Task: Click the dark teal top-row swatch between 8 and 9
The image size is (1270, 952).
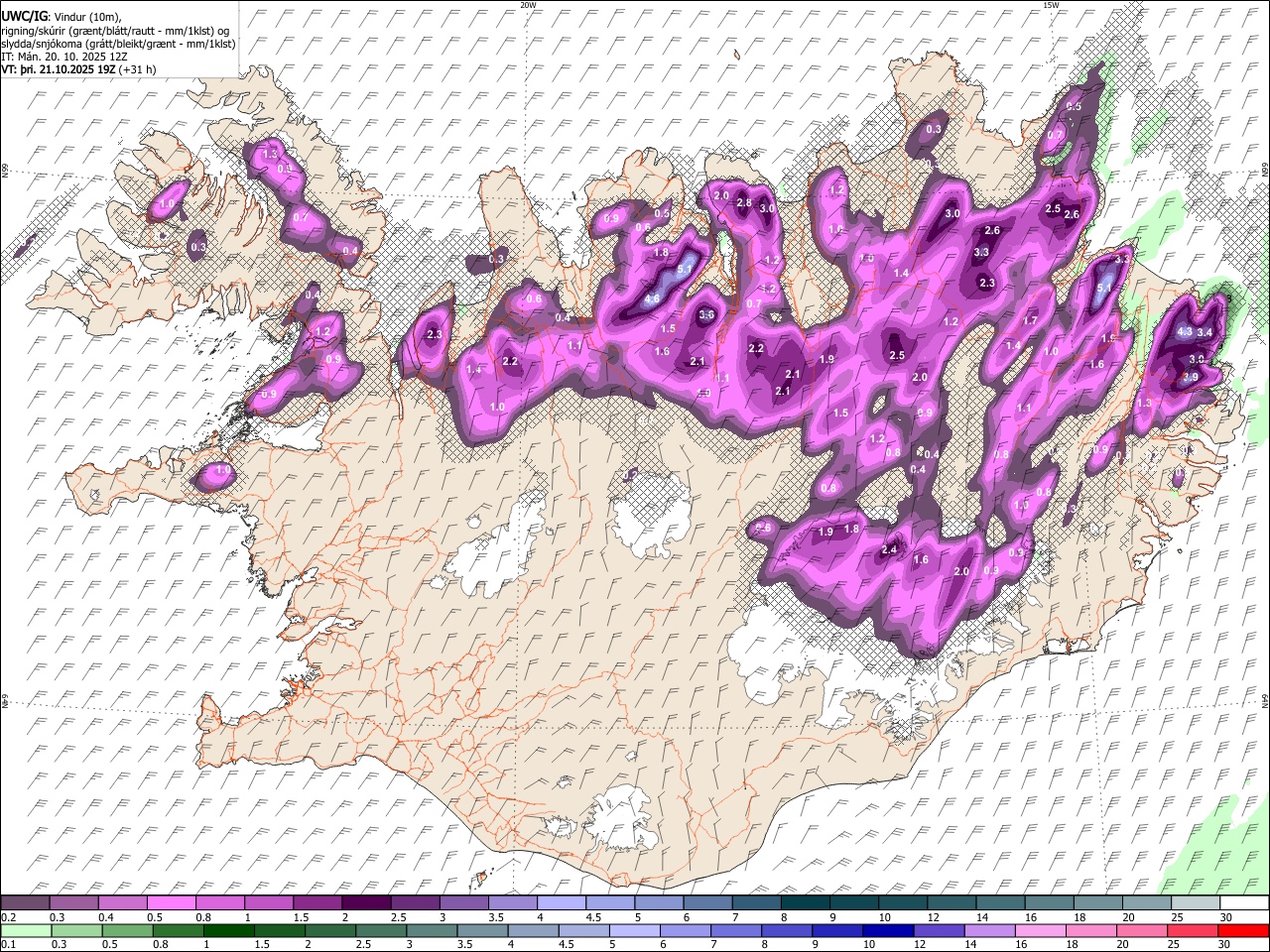Action: (x=806, y=902)
